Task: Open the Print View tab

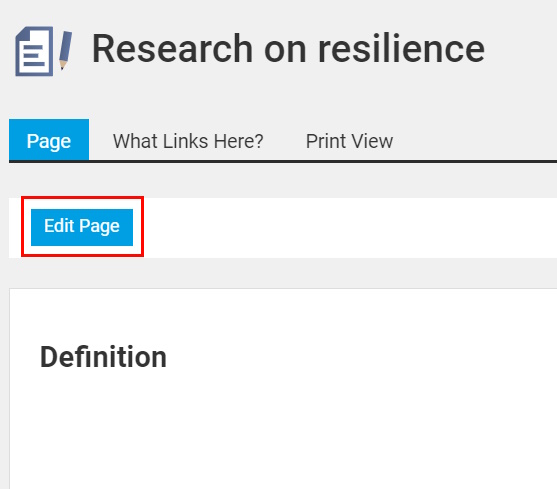Action: (x=349, y=141)
